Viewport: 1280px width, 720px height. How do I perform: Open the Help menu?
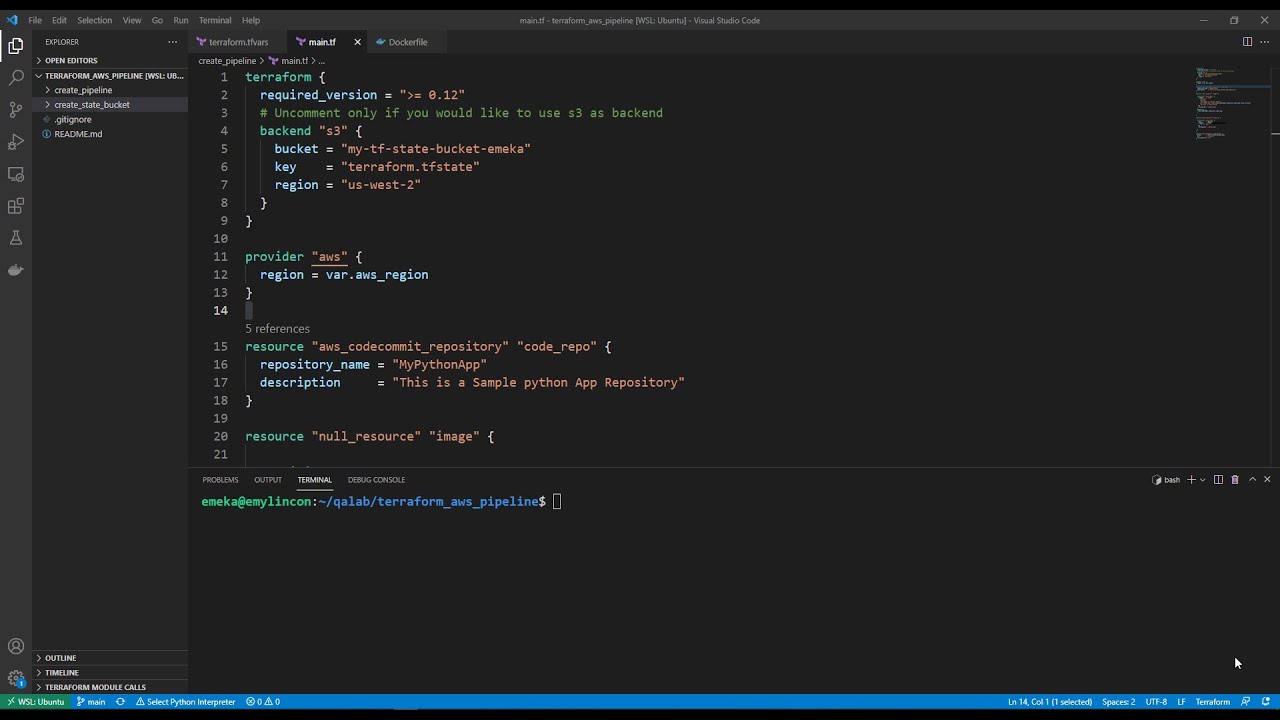(x=251, y=20)
